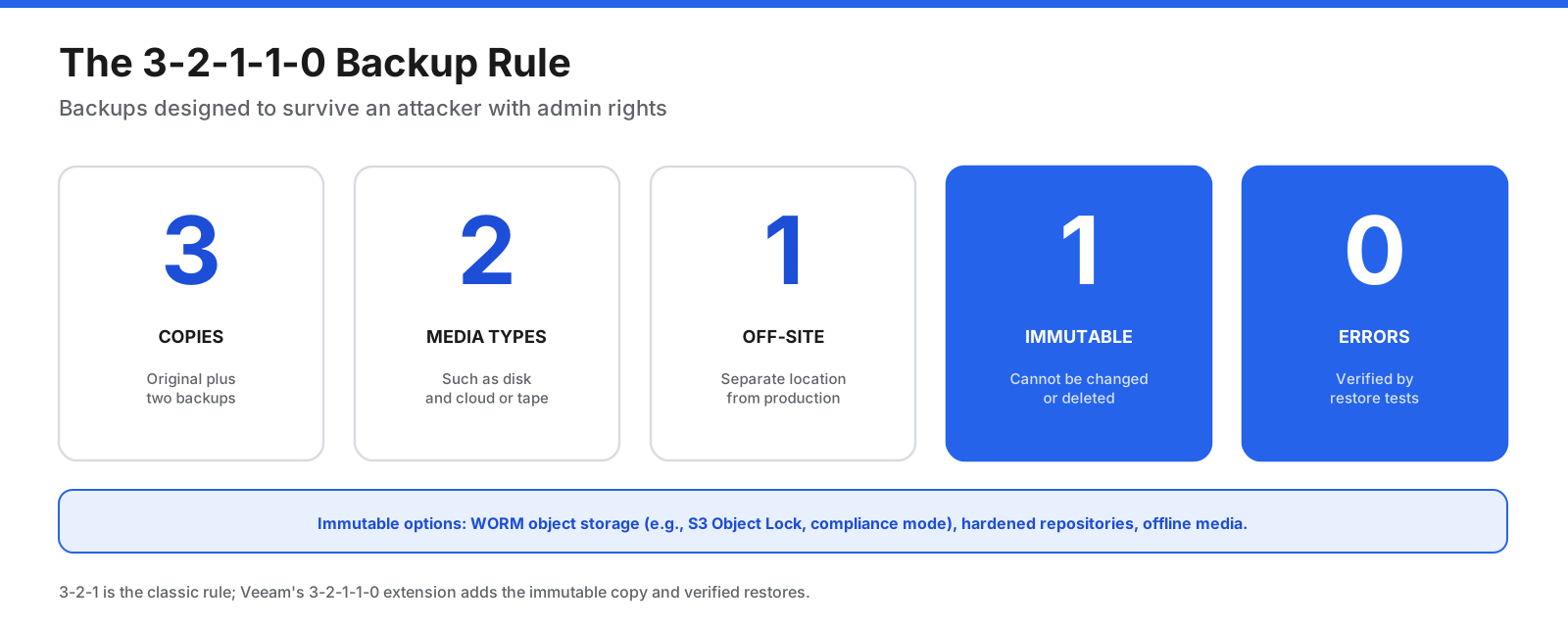Click the large number 0 in Errors card
Image resolution: width=1568 pixels, height=627 pixels.
tap(1375, 251)
